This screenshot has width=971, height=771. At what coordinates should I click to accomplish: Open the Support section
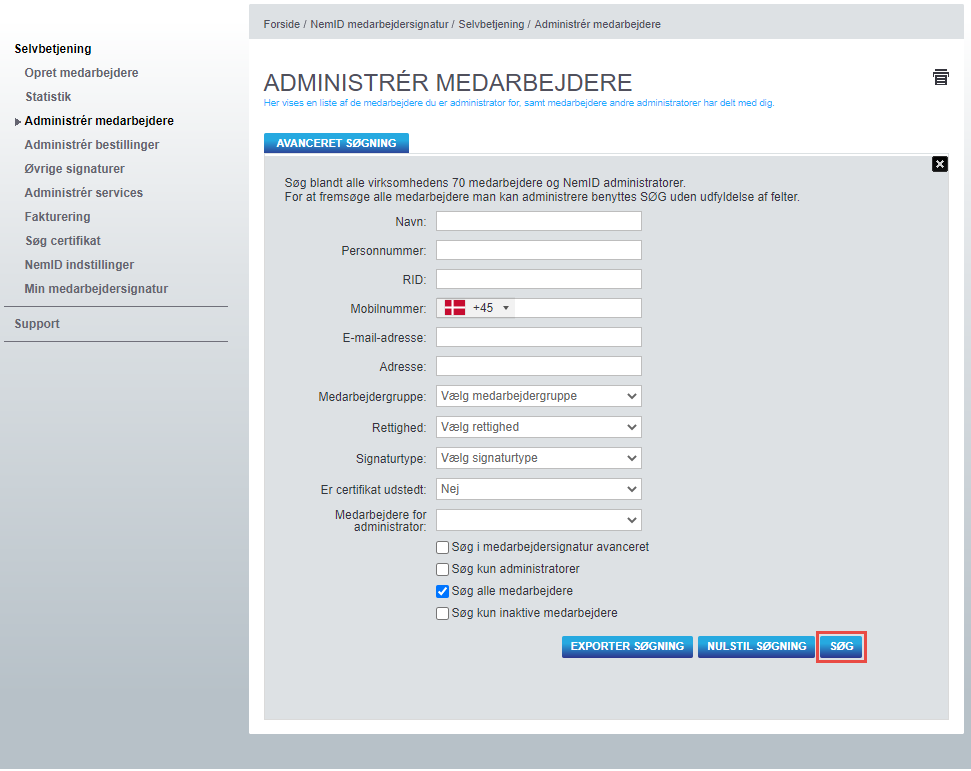click(x=37, y=324)
